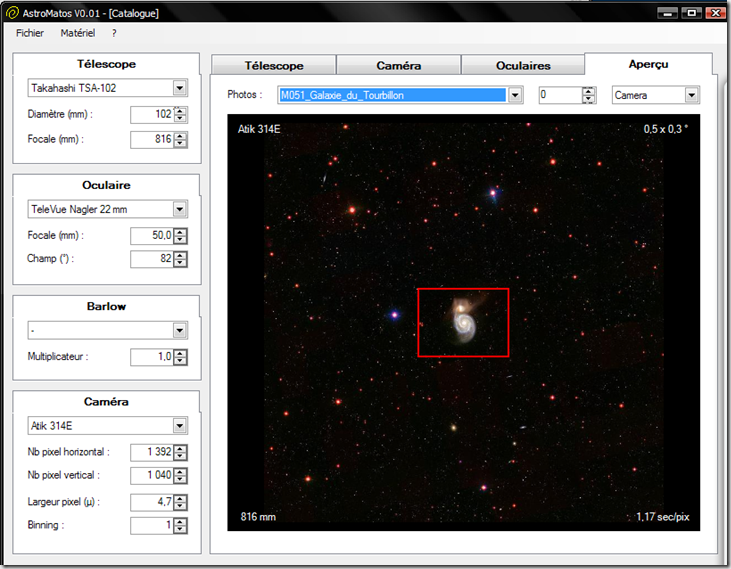The image size is (731, 569).
Task: Increase the Diamètre (mm) value
Action: click(x=180, y=111)
